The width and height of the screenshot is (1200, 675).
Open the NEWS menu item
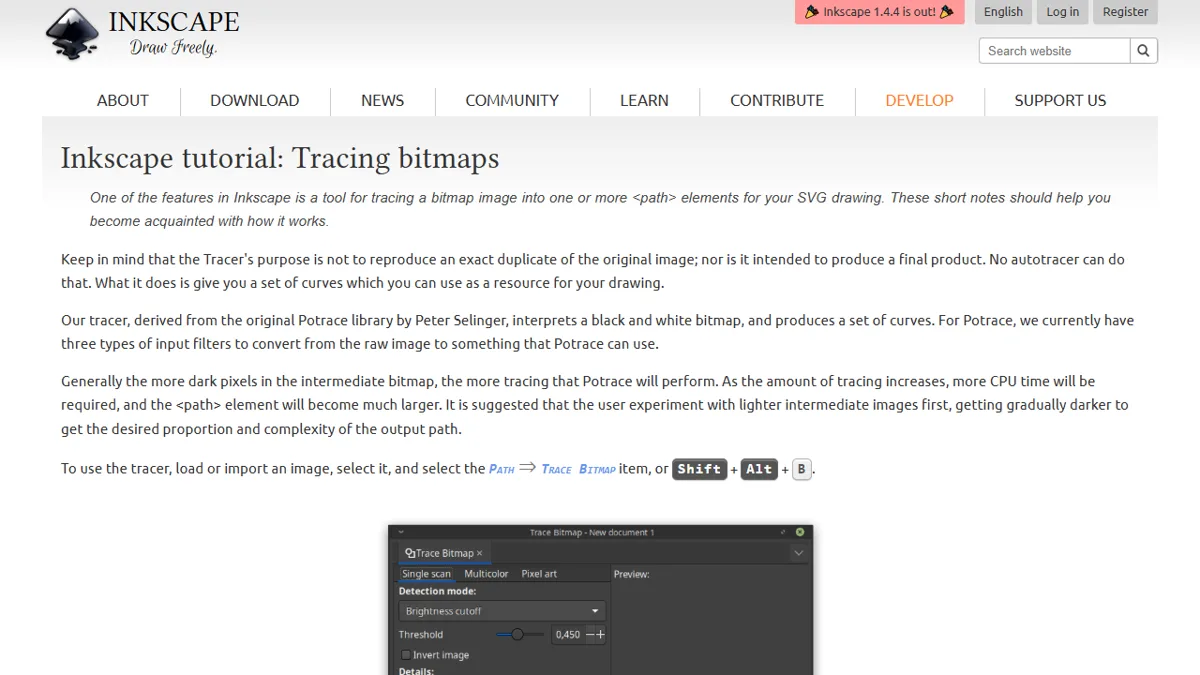pyautogui.click(x=382, y=100)
